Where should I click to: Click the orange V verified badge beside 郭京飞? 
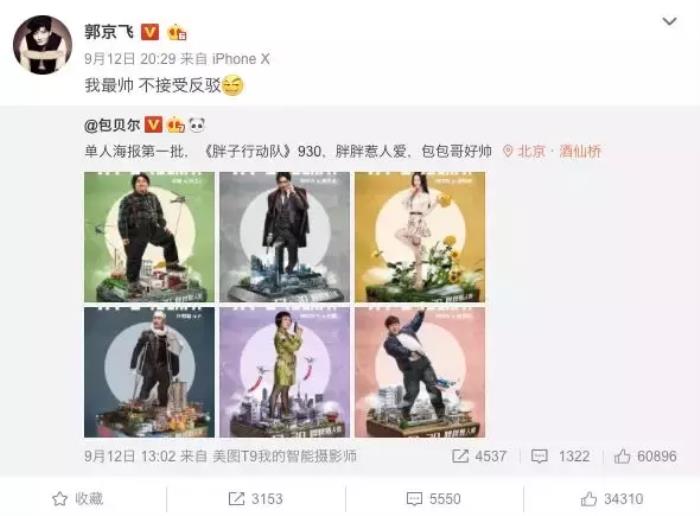pos(150,32)
